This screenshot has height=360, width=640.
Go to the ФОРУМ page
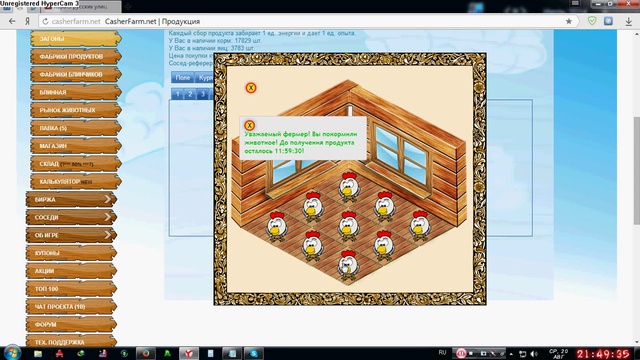pos(71,325)
